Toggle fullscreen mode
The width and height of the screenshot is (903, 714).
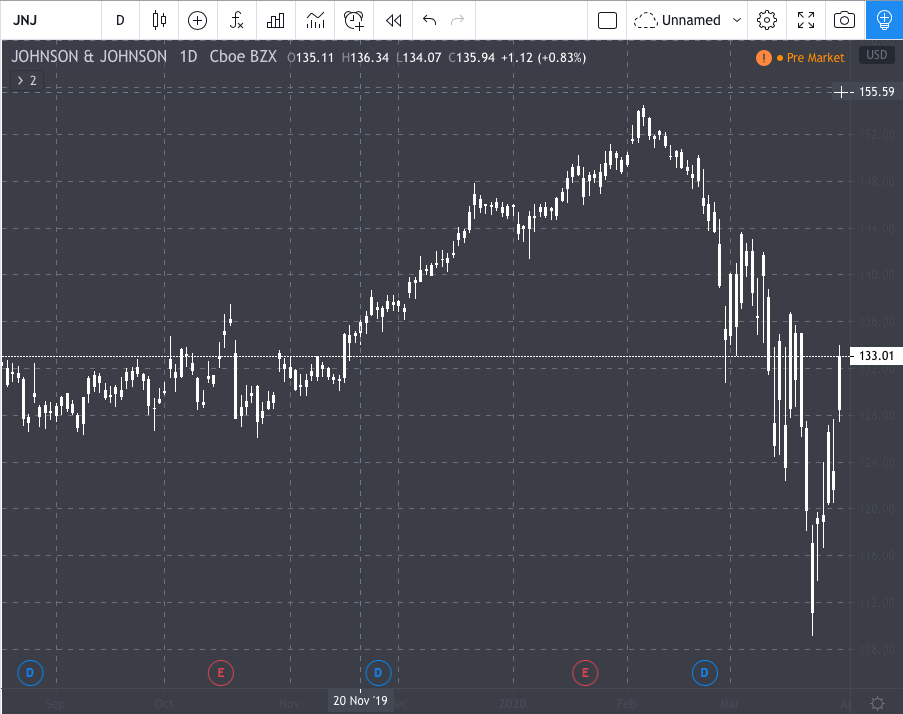tap(806, 20)
